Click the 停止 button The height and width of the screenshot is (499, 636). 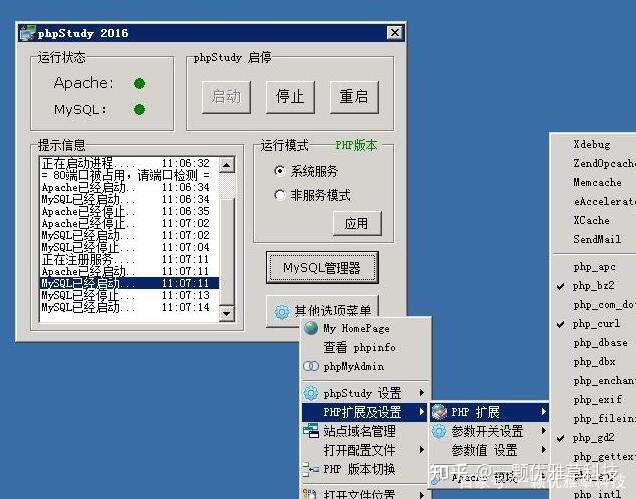[x=290, y=97]
